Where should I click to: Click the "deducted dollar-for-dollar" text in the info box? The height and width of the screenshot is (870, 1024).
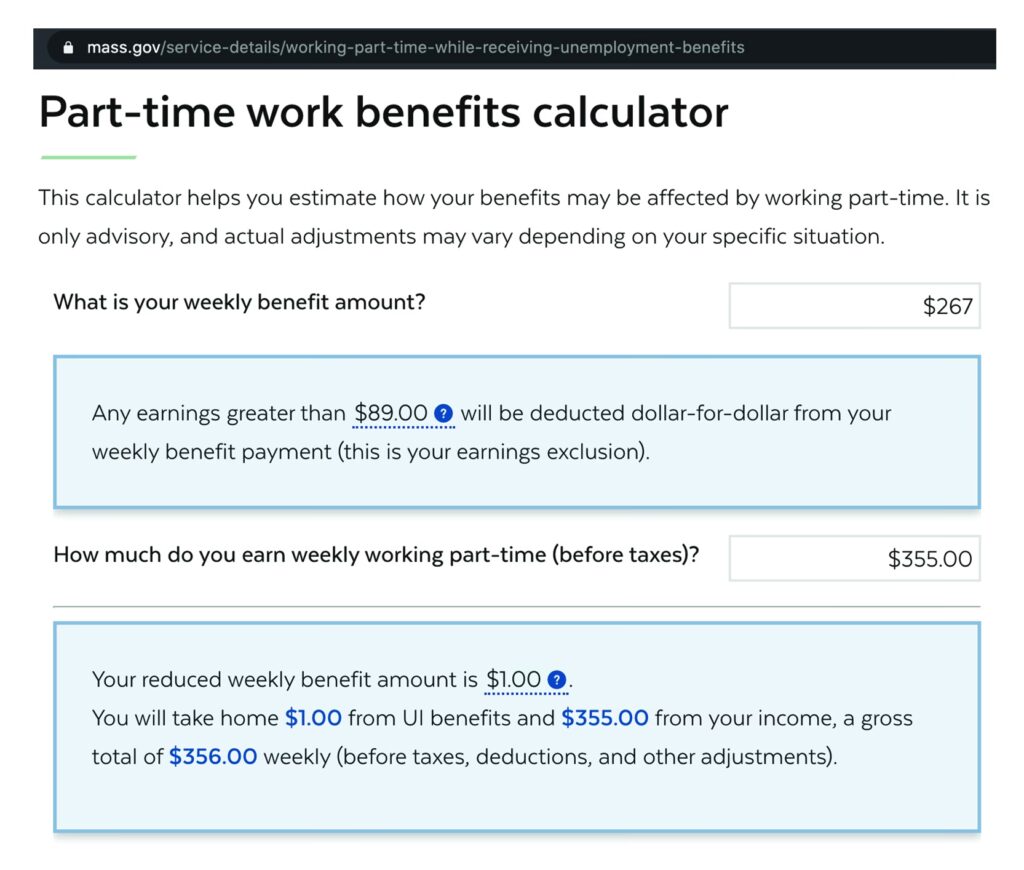660,413
